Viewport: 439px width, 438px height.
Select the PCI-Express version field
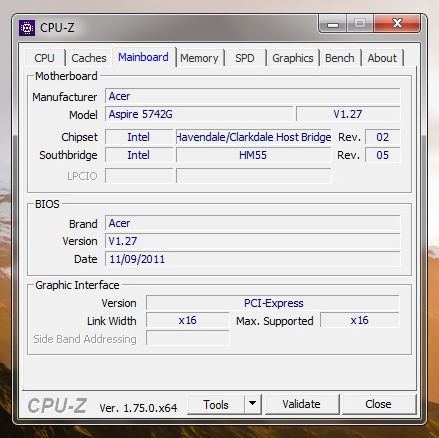[x=273, y=303]
